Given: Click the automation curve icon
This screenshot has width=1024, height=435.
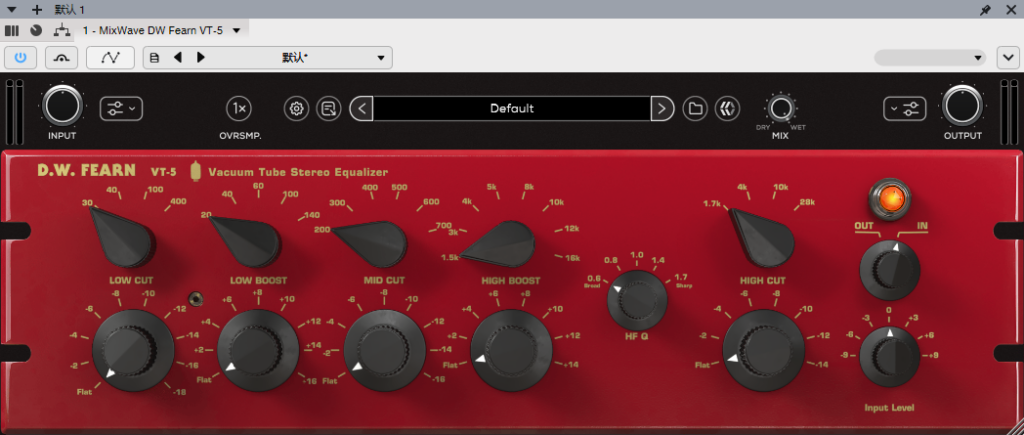Looking at the screenshot, I should [111, 58].
